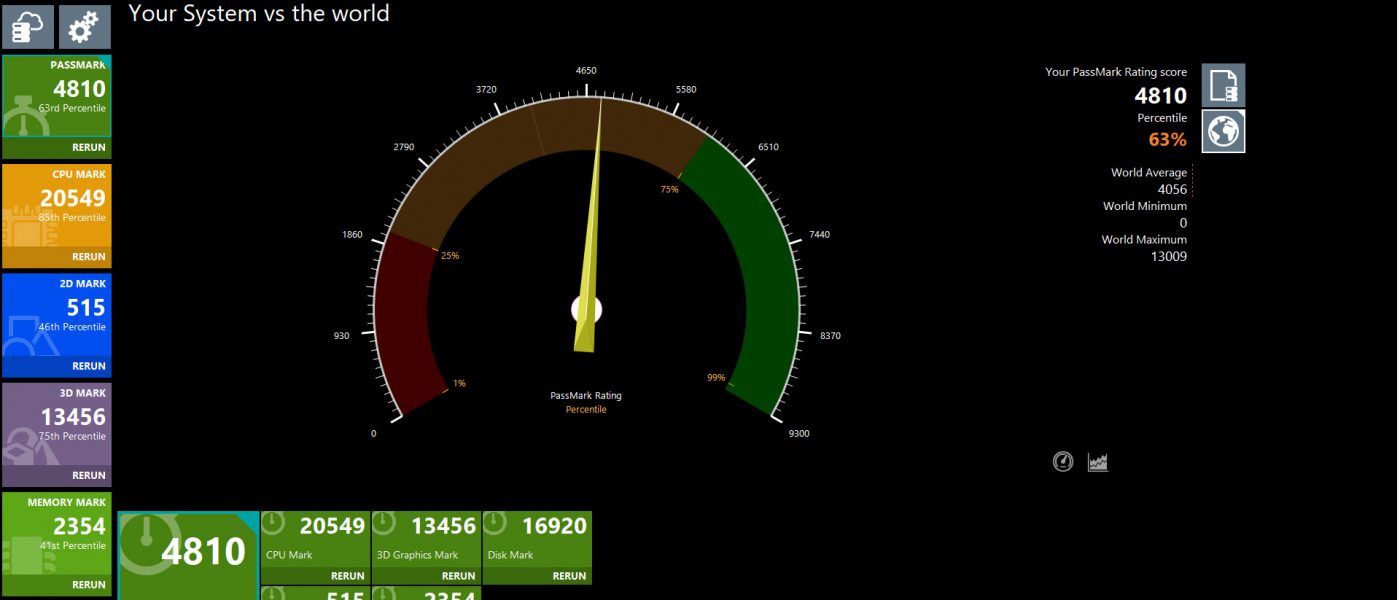Click the 3720 gauge scale label

(x=486, y=89)
